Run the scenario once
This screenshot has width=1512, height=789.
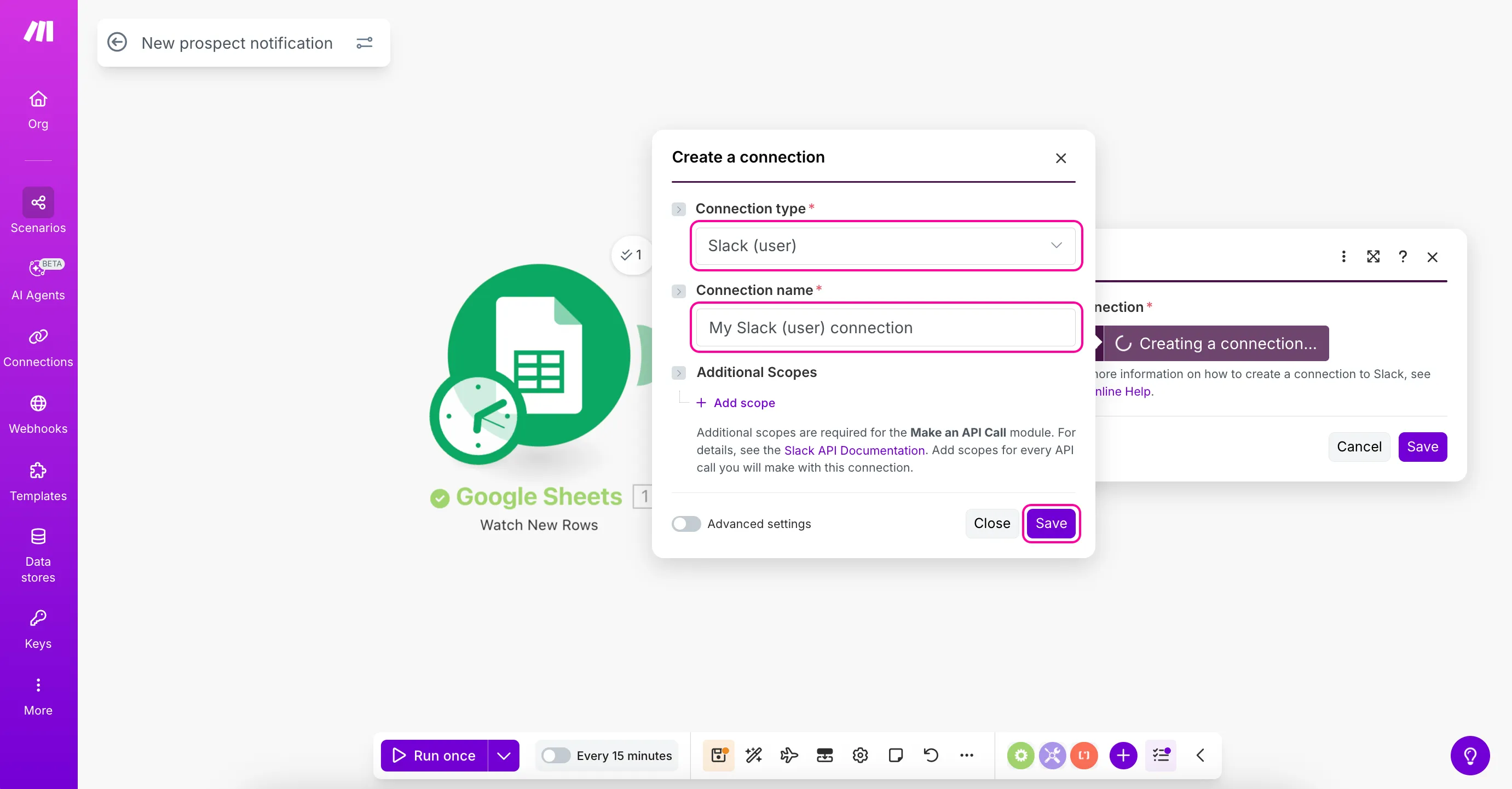tap(434, 756)
